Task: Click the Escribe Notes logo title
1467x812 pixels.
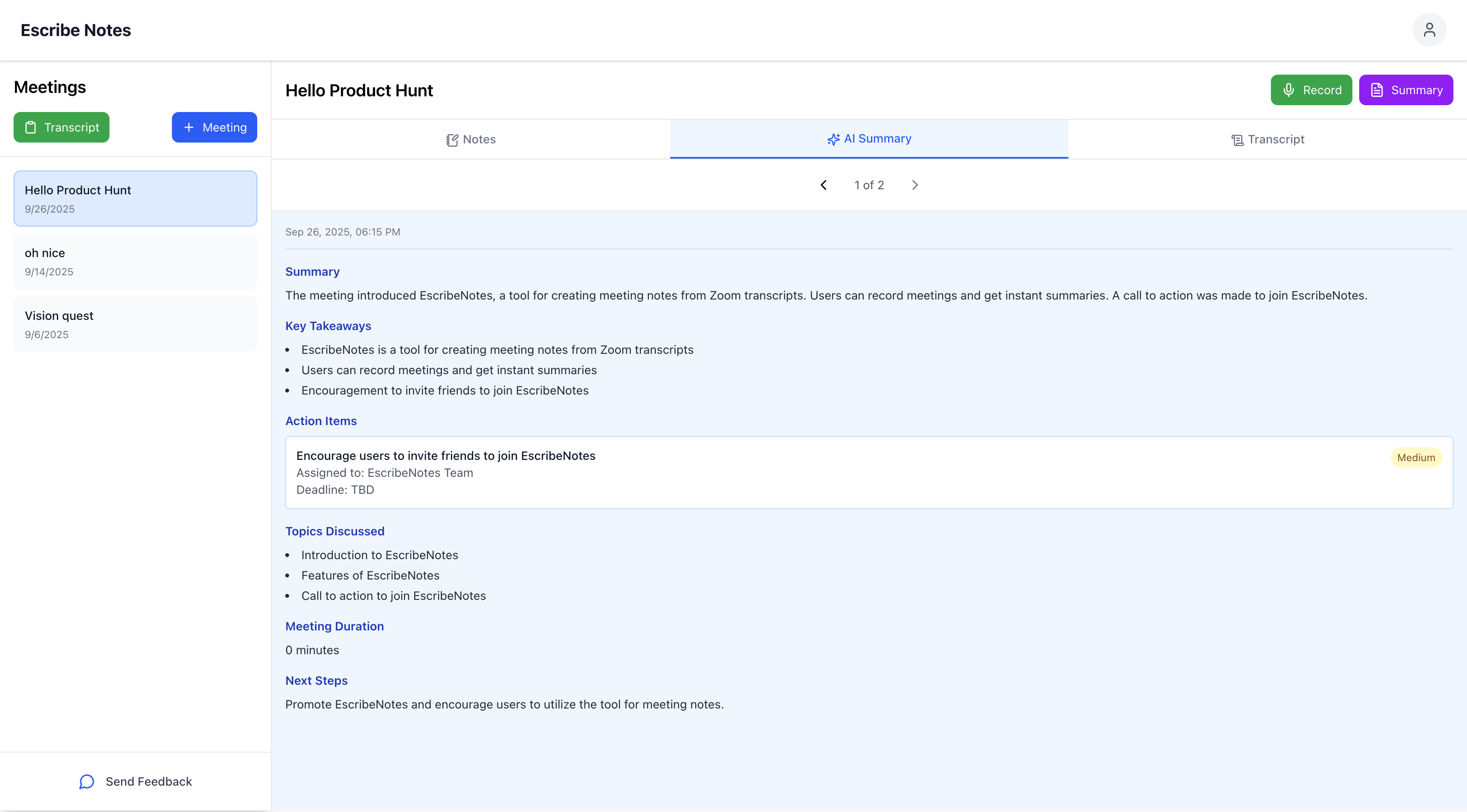Action: point(76,30)
